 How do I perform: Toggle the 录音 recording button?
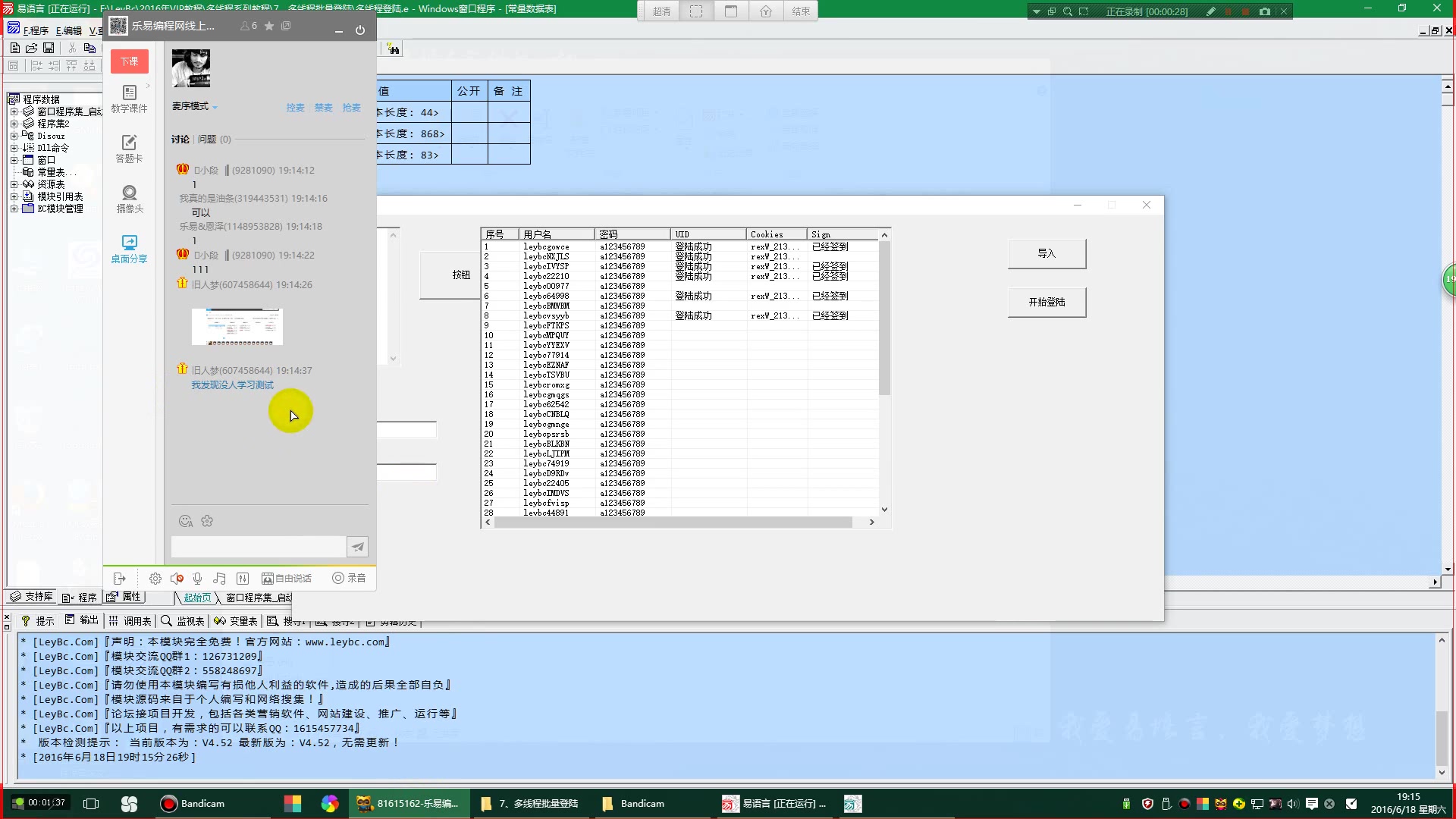tap(349, 579)
